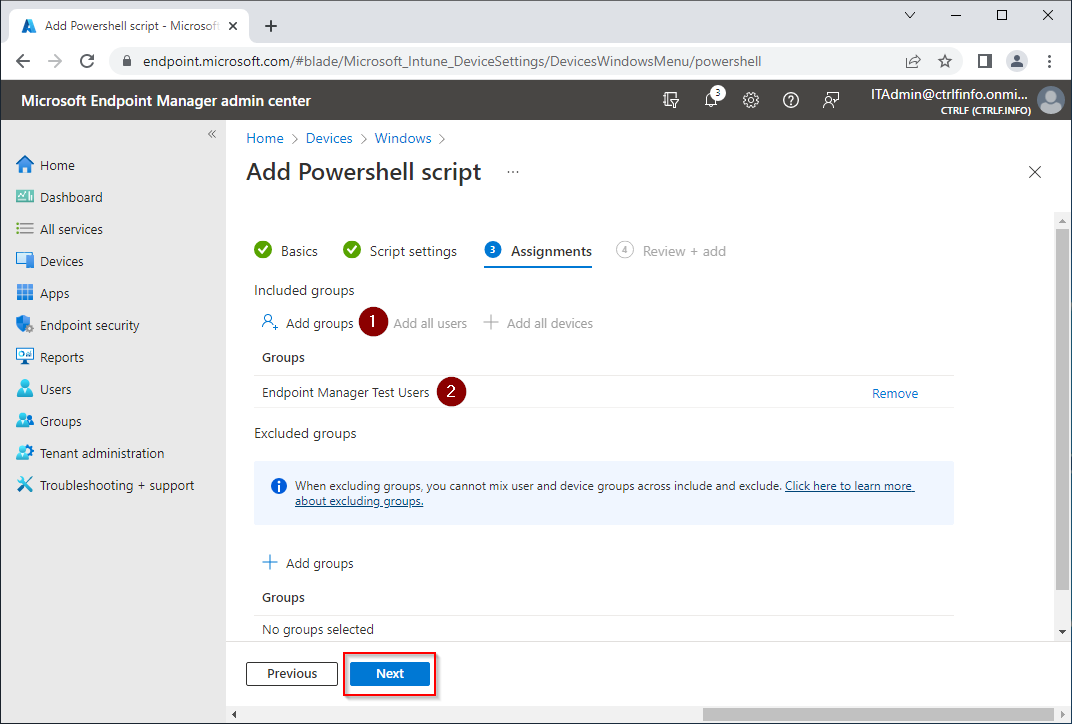Remove Endpoint Manager Test Users group

(x=894, y=393)
